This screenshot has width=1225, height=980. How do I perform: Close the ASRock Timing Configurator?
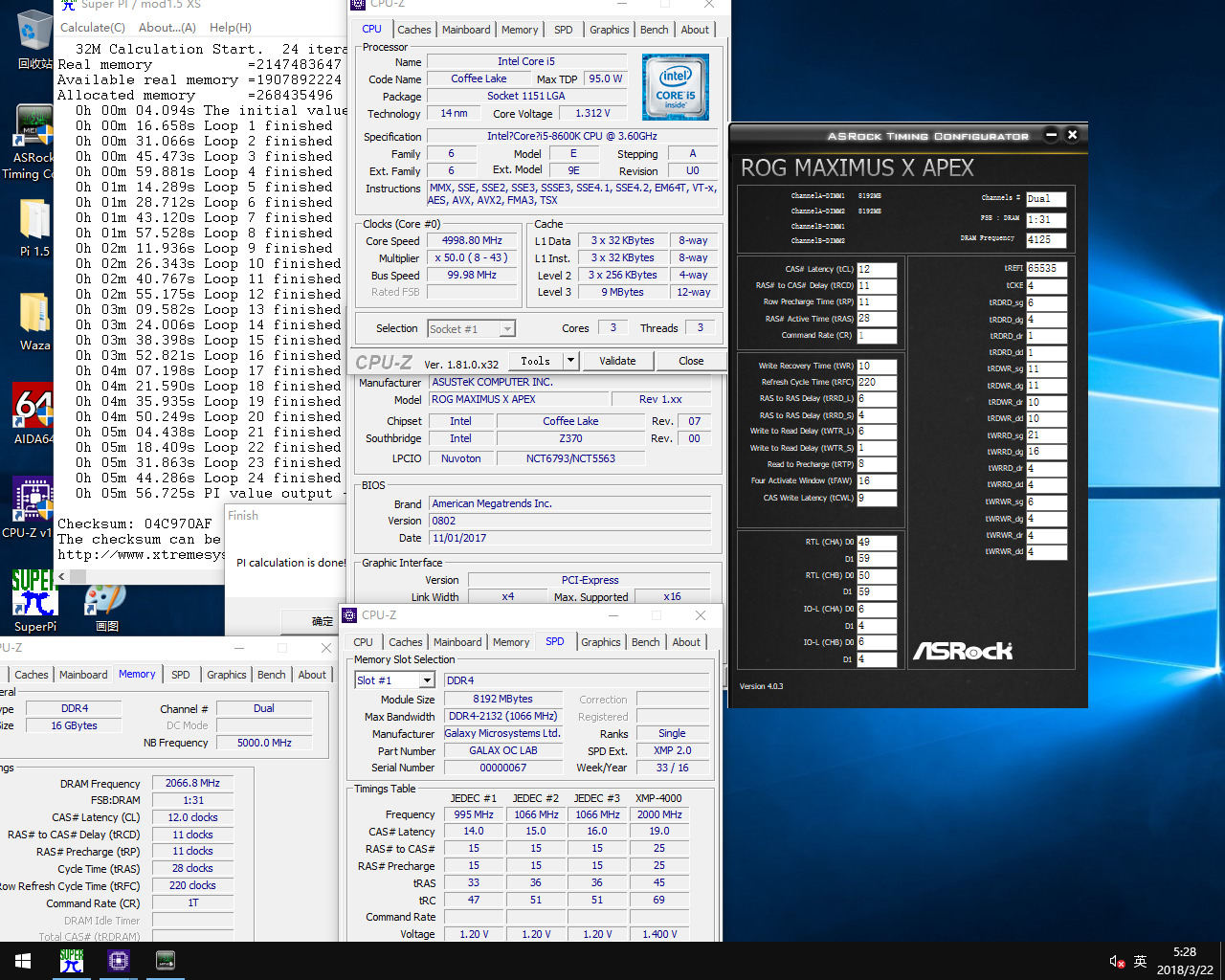(1073, 135)
